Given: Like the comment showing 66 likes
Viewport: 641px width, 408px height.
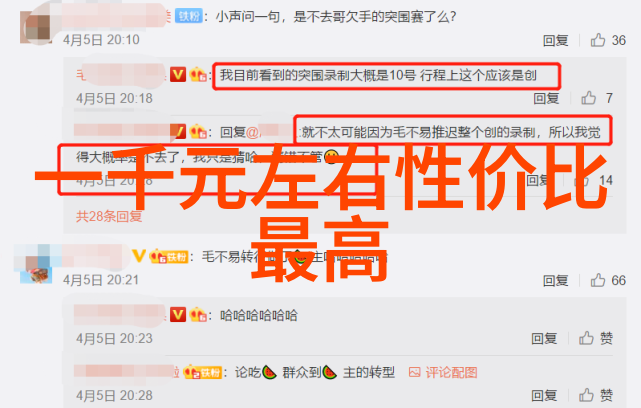Looking at the screenshot, I should (598, 280).
